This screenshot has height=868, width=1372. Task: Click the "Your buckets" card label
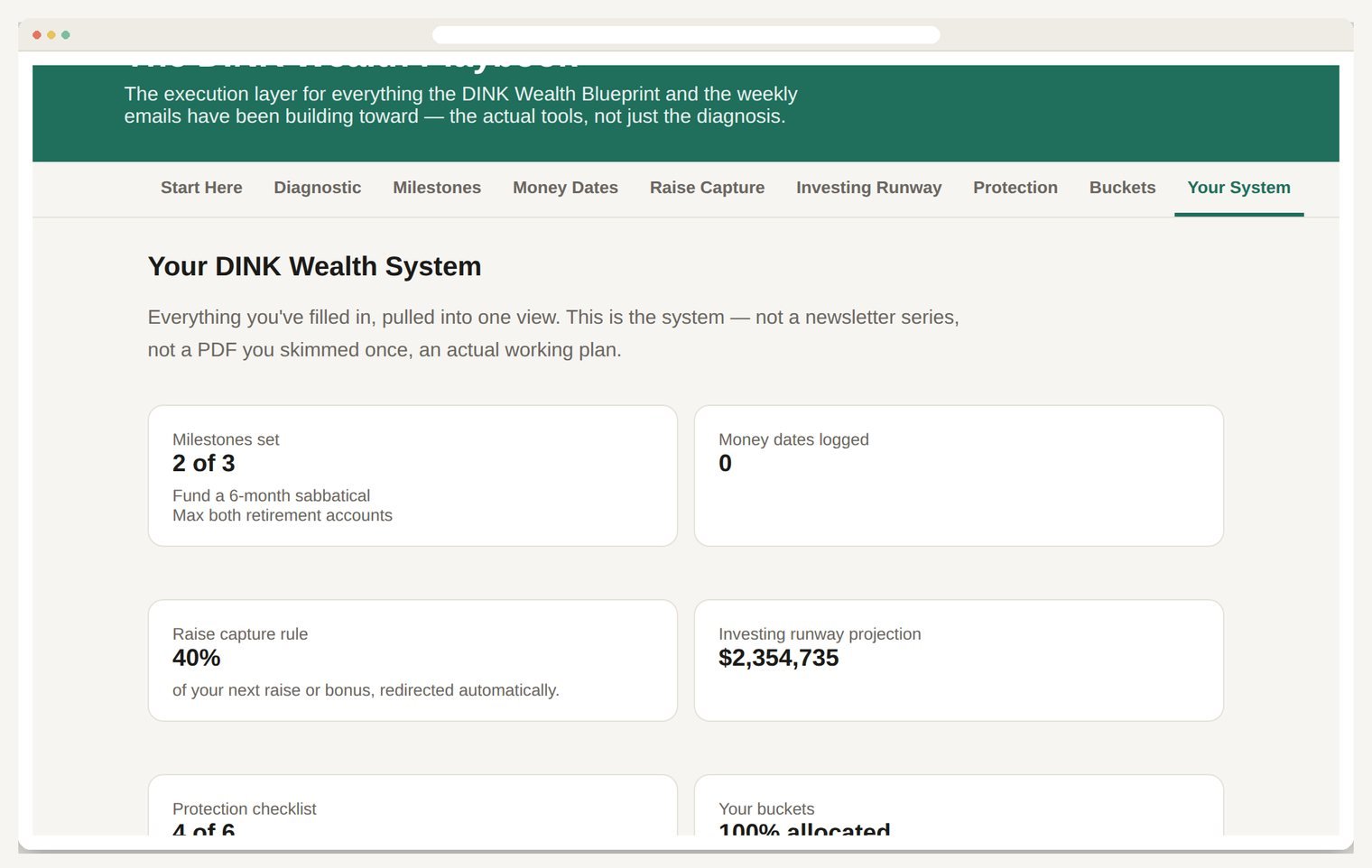coord(766,809)
